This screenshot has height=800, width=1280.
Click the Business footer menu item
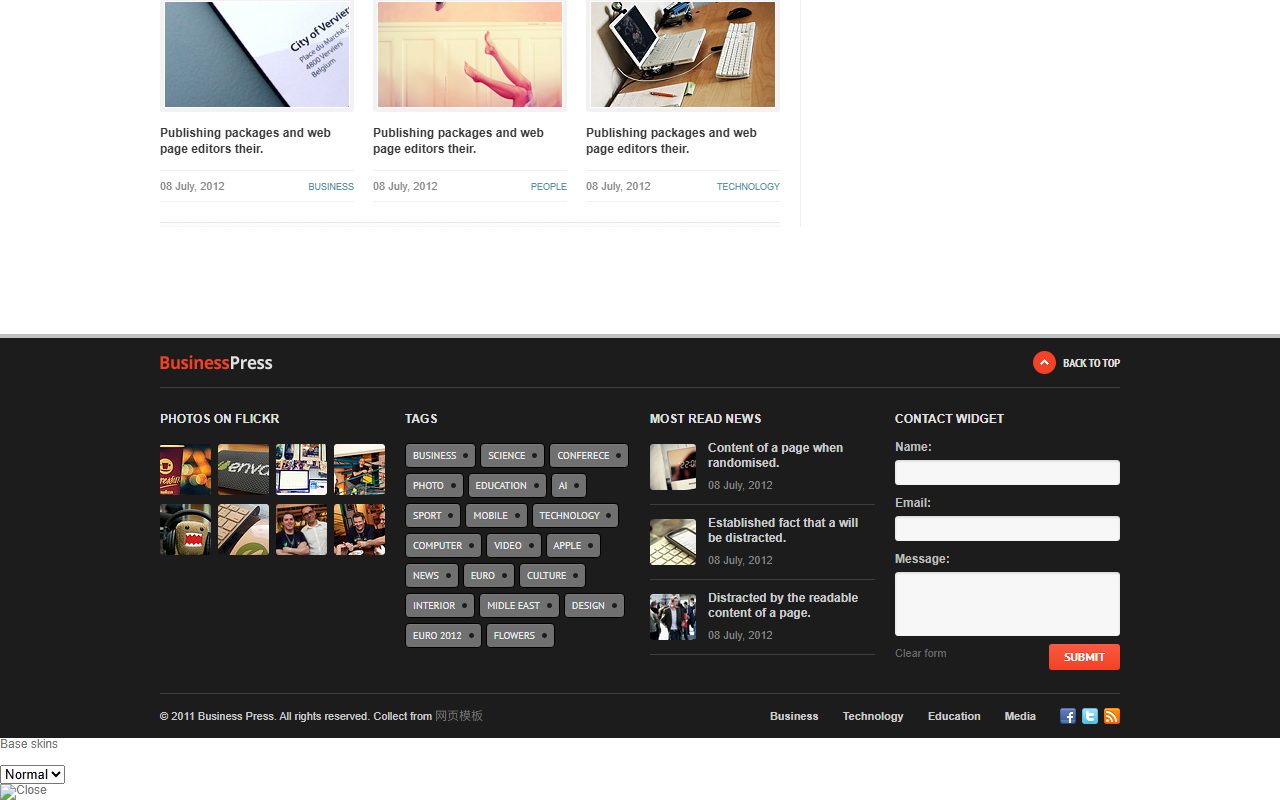(794, 716)
